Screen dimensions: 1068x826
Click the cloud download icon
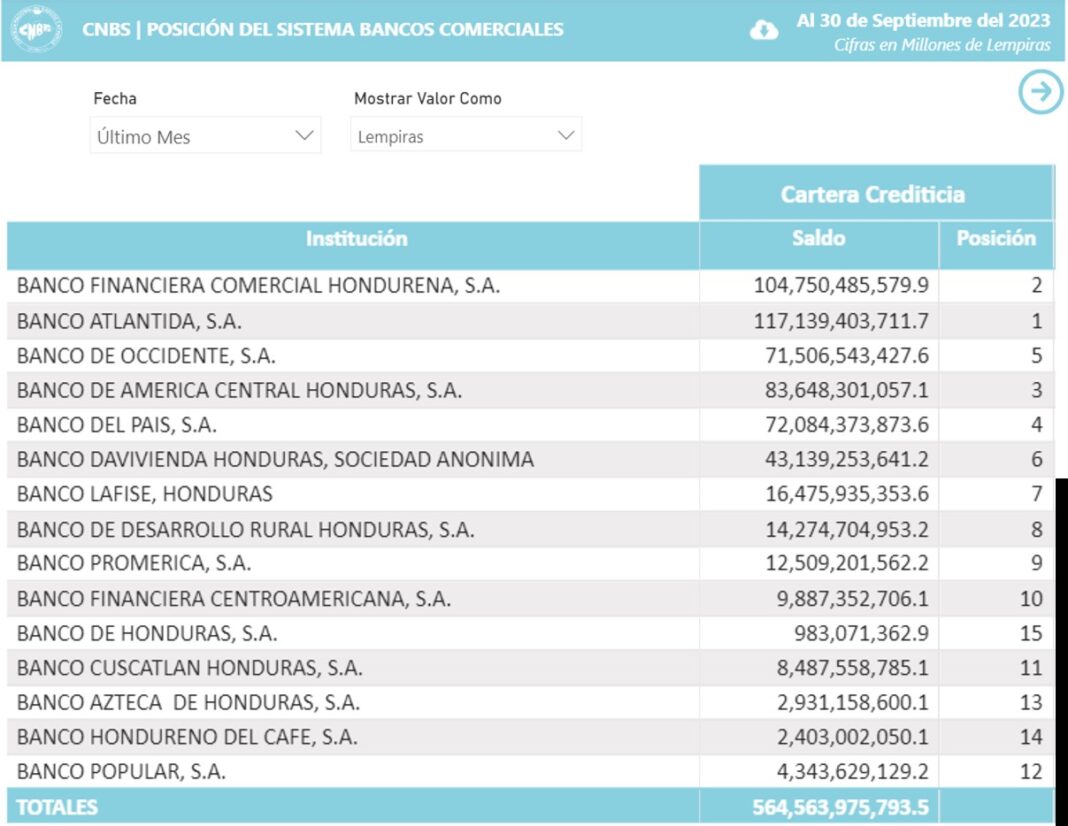764,30
